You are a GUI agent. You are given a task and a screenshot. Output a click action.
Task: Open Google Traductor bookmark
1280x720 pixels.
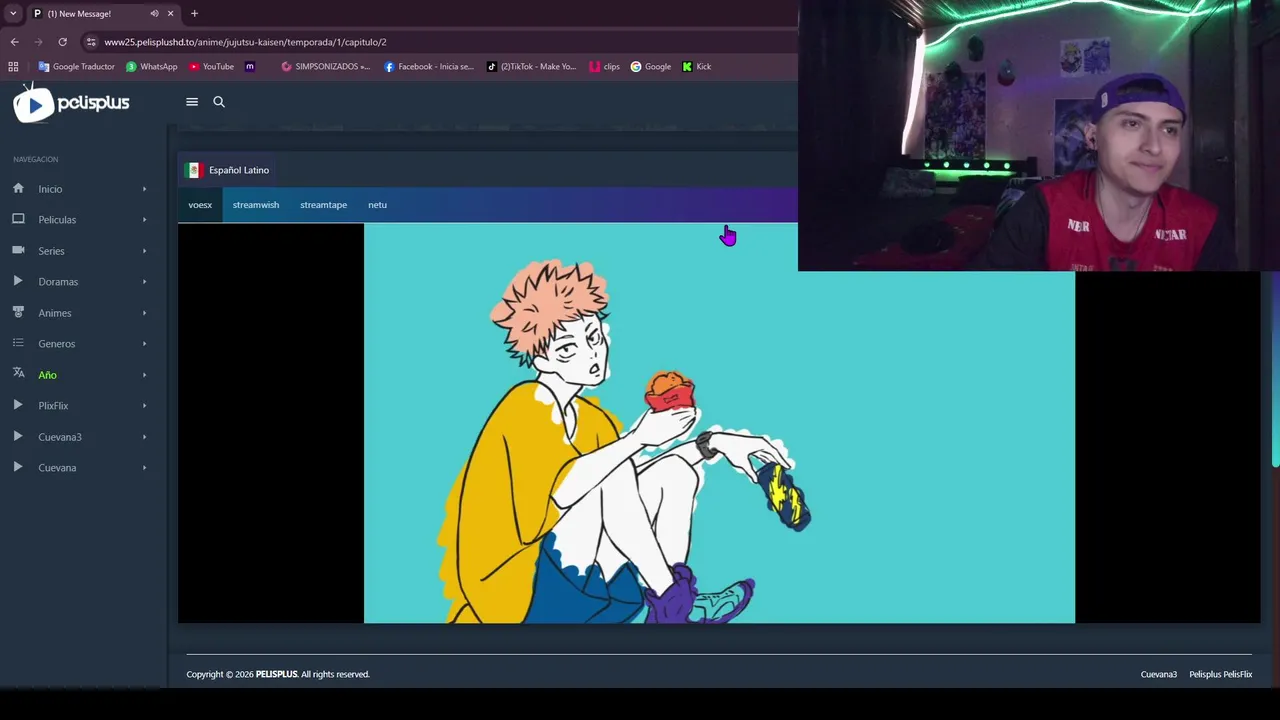77,67
